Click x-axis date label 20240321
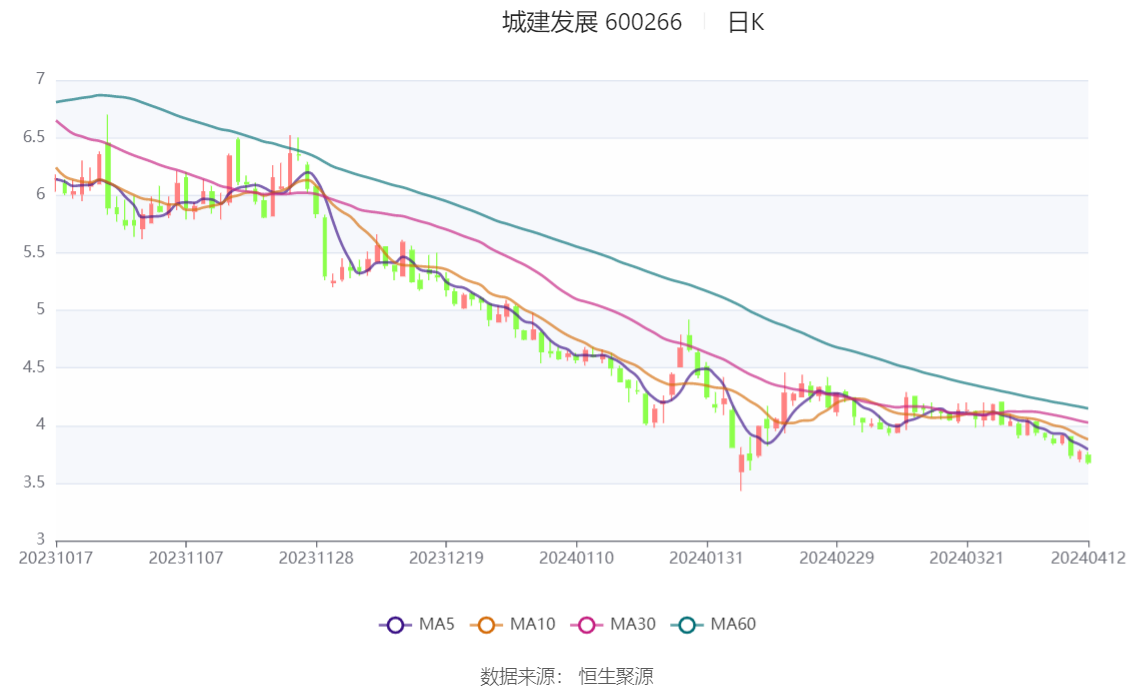 (967, 558)
